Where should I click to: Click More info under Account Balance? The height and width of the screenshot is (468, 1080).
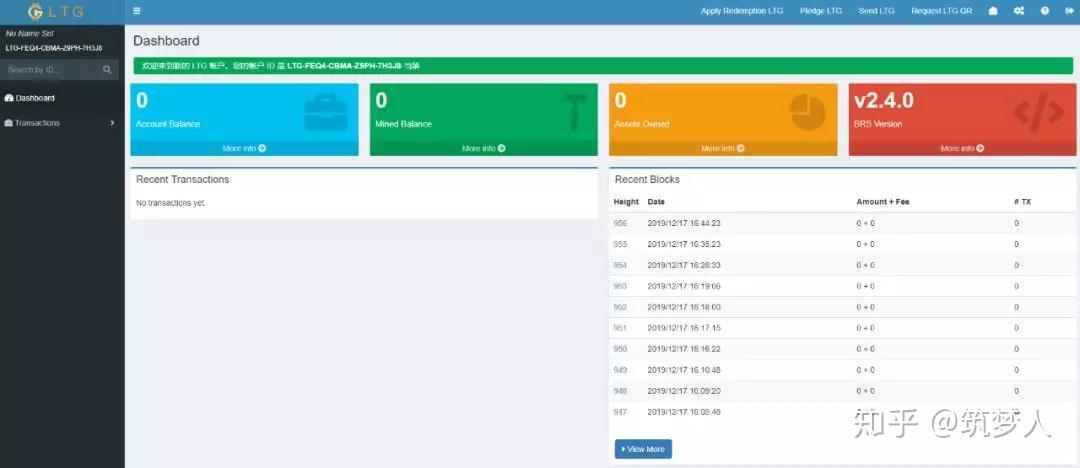pyautogui.click(x=244, y=148)
